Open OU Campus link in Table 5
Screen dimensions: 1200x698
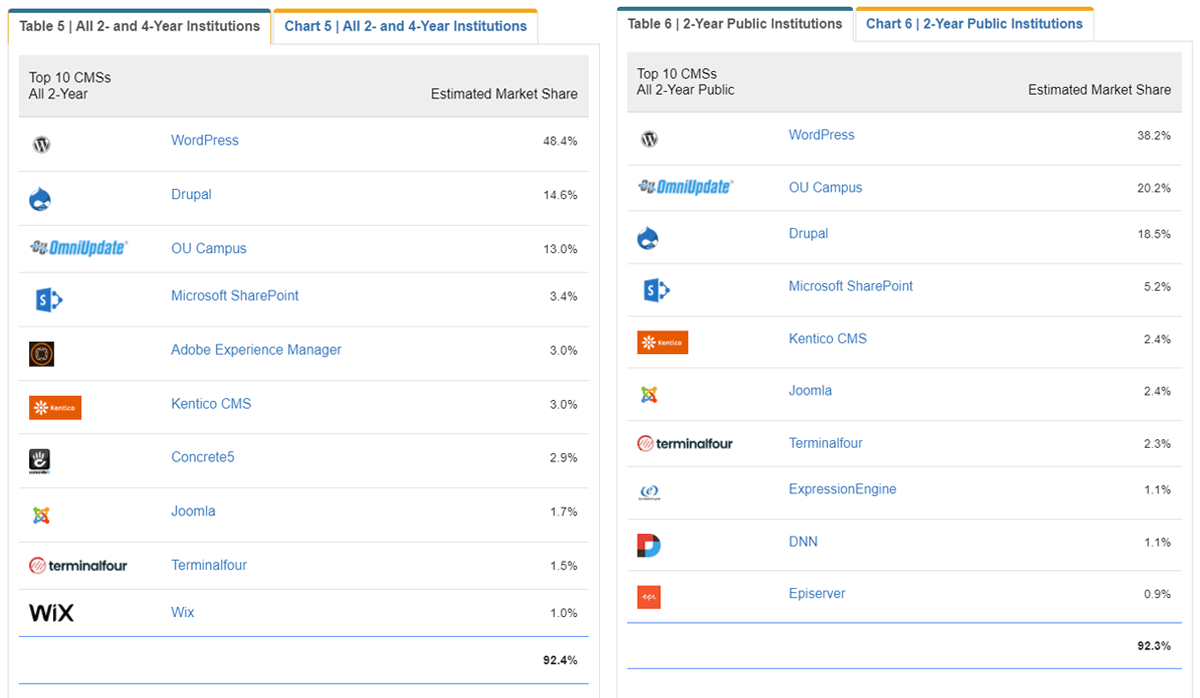[208, 248]
